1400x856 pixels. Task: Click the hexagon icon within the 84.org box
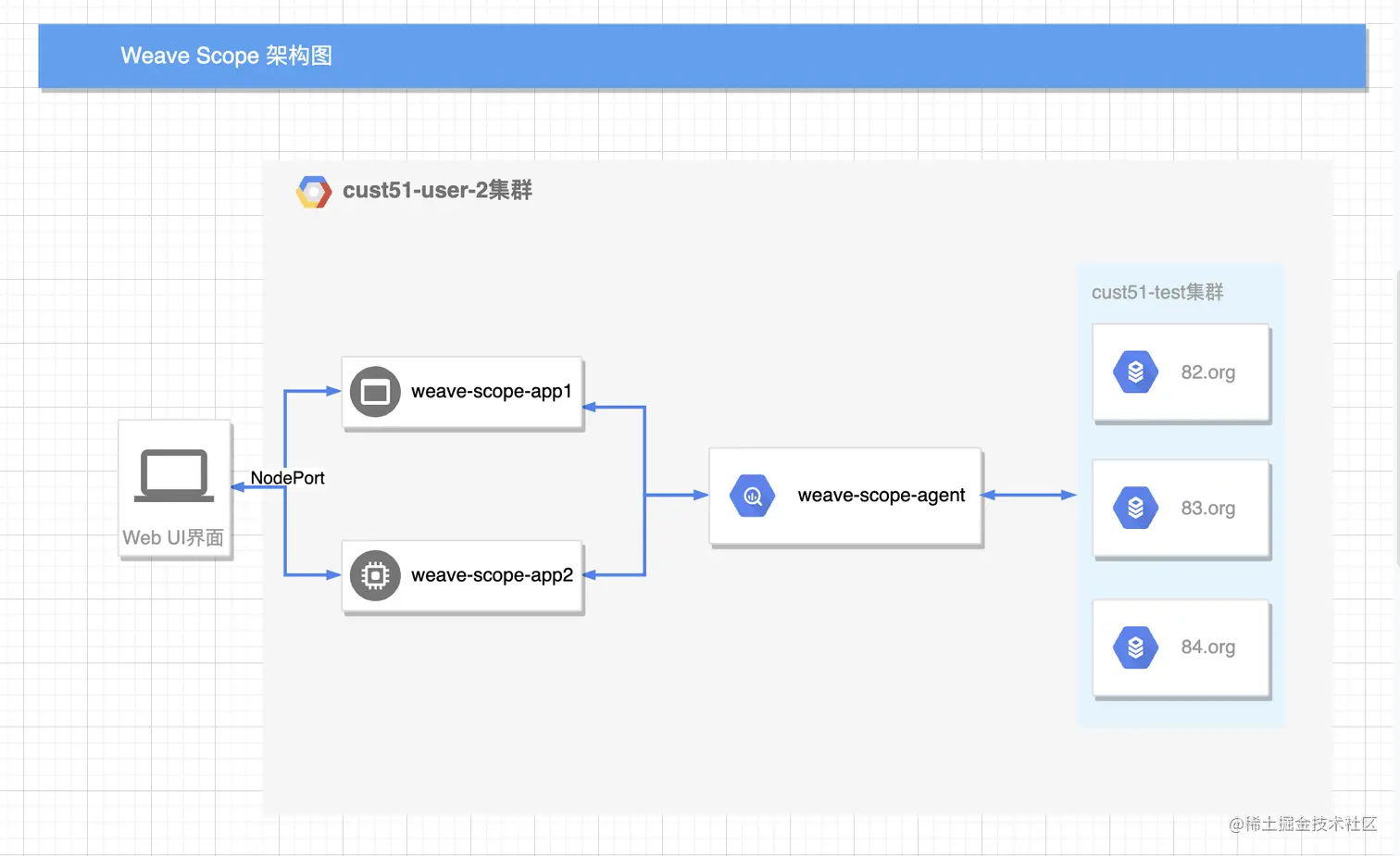click(x=1133, y=647)
